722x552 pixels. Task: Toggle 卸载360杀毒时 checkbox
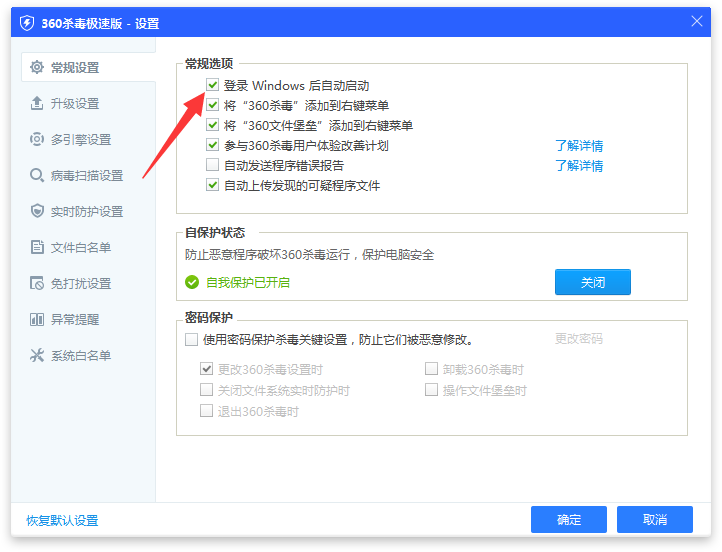coord(431,369)
